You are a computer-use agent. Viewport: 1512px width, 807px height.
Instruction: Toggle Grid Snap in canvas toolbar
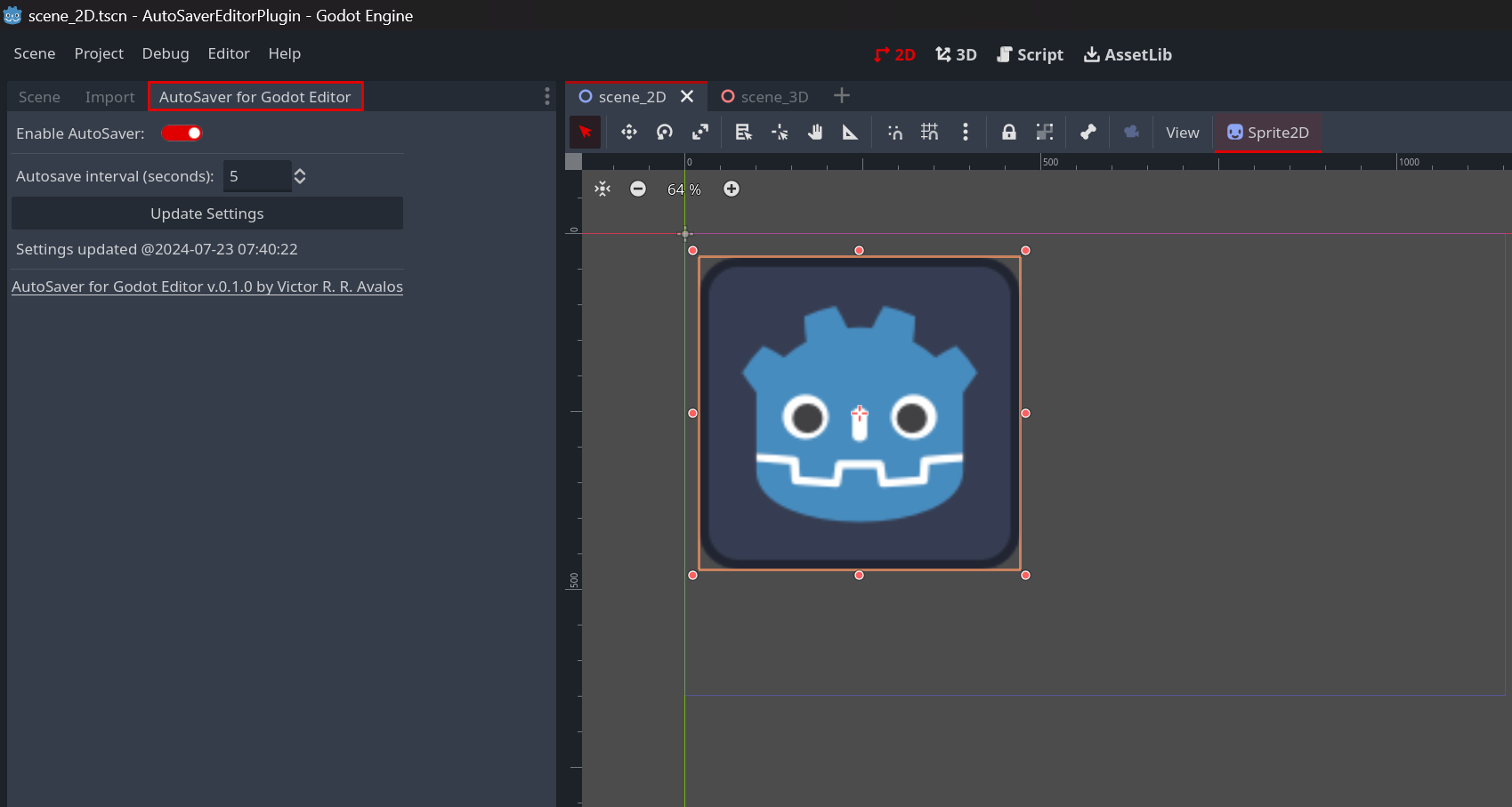tap(930, 133)
